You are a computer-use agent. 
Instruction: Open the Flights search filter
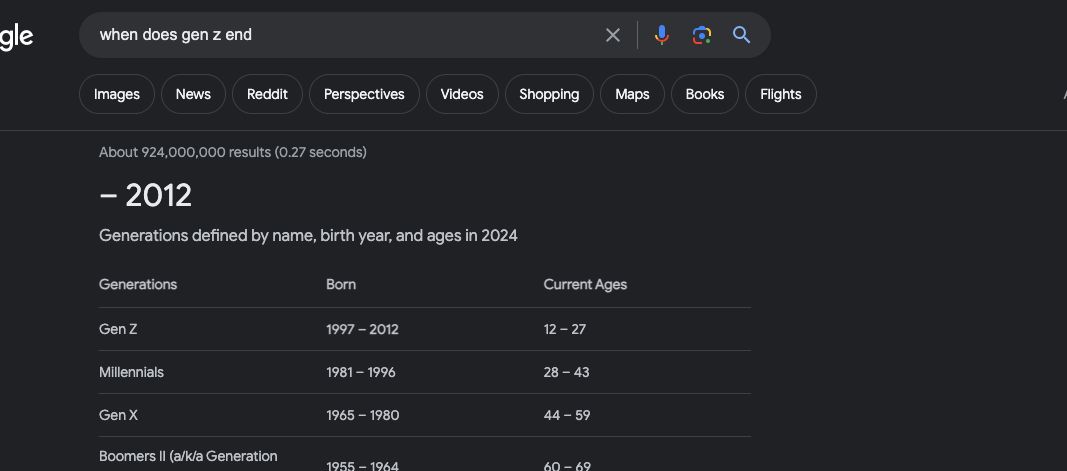tap(780, 94)
